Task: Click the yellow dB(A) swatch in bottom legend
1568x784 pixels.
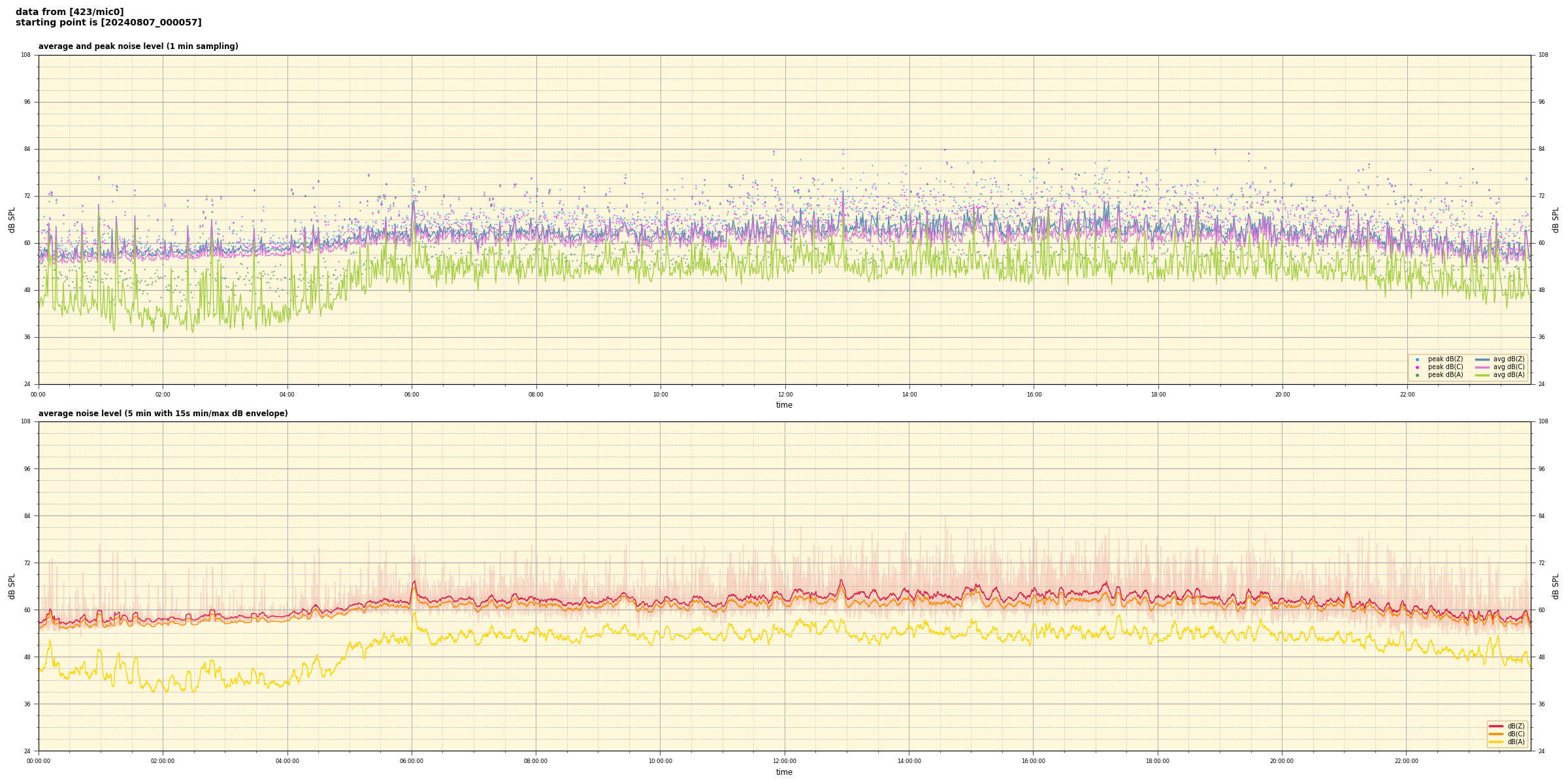Action: coord(1496,742)
